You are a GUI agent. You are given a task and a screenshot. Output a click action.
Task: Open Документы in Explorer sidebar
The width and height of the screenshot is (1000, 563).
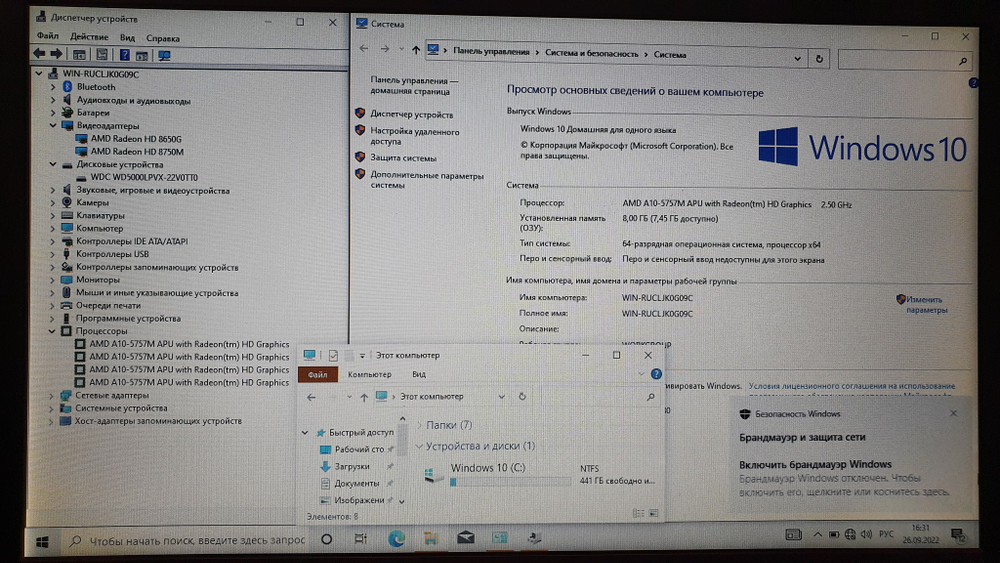pos(357,483)
